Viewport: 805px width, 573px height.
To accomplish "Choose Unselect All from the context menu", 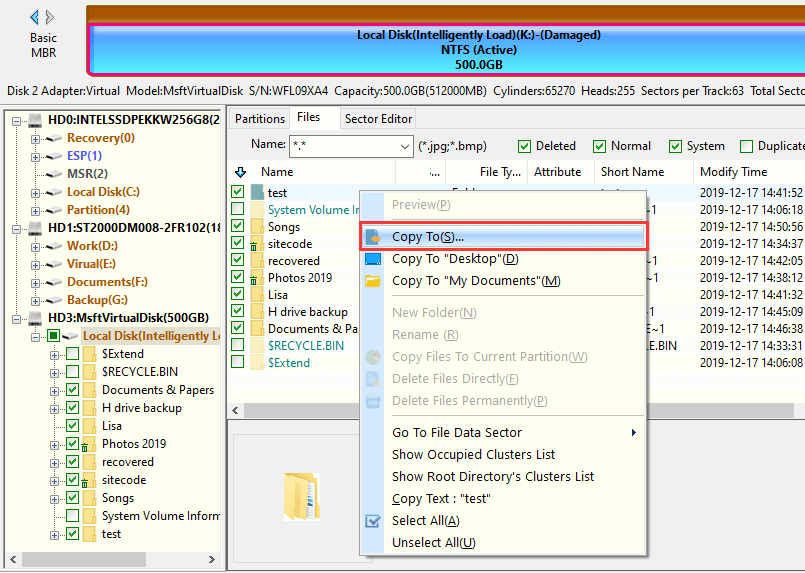I will click(x=433, y=543).
